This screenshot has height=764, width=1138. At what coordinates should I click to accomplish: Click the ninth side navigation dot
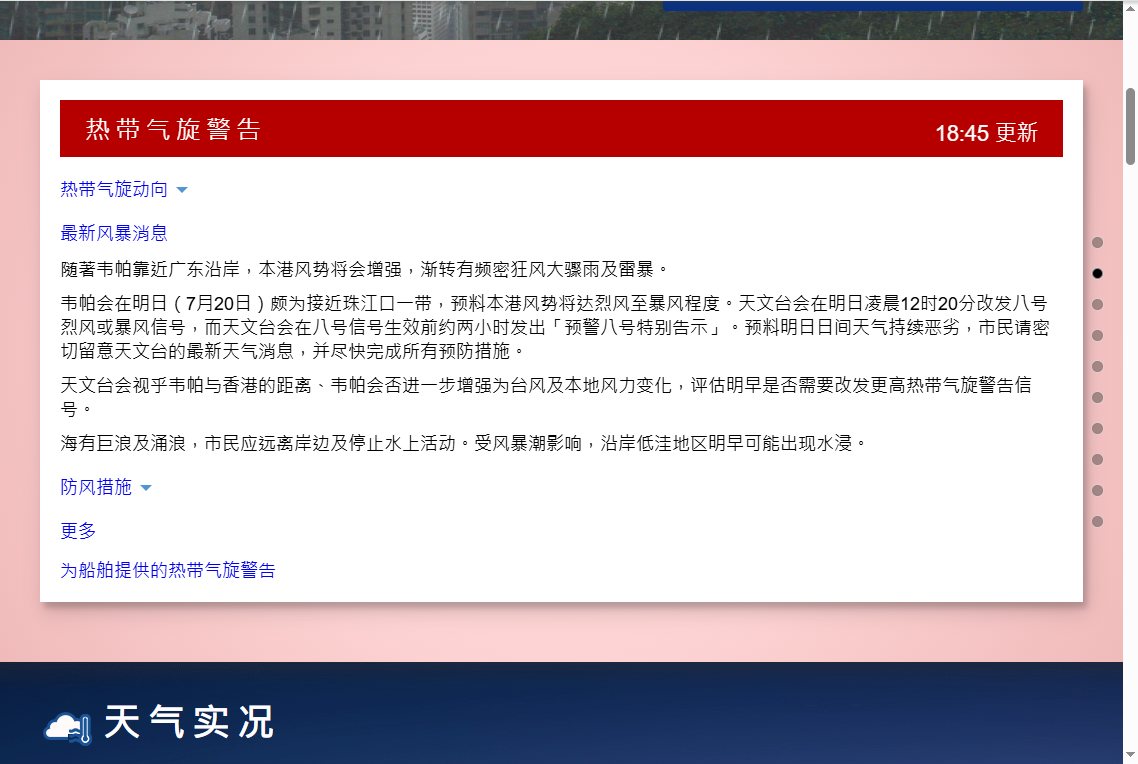pos(1097,490)
